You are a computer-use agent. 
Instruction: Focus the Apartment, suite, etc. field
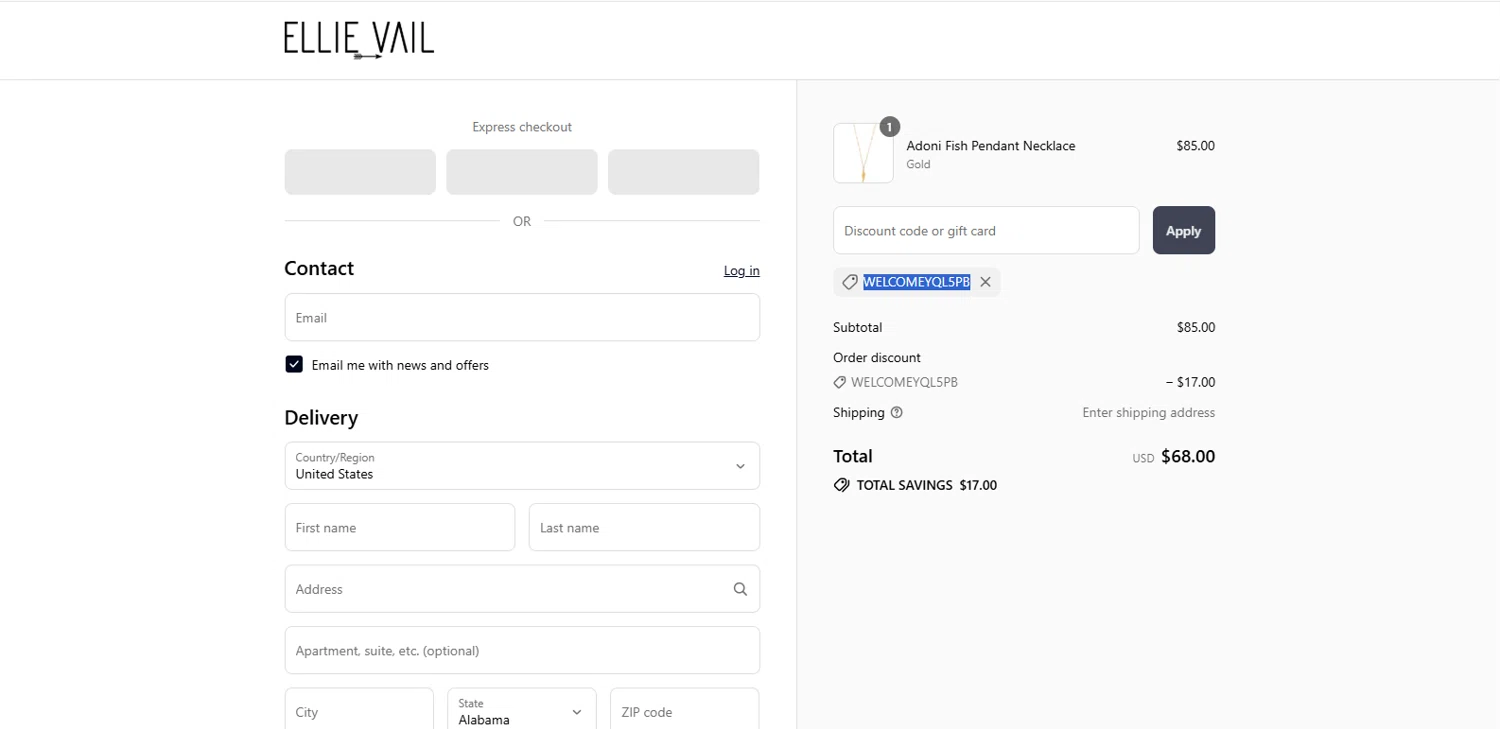click(522, 650)
